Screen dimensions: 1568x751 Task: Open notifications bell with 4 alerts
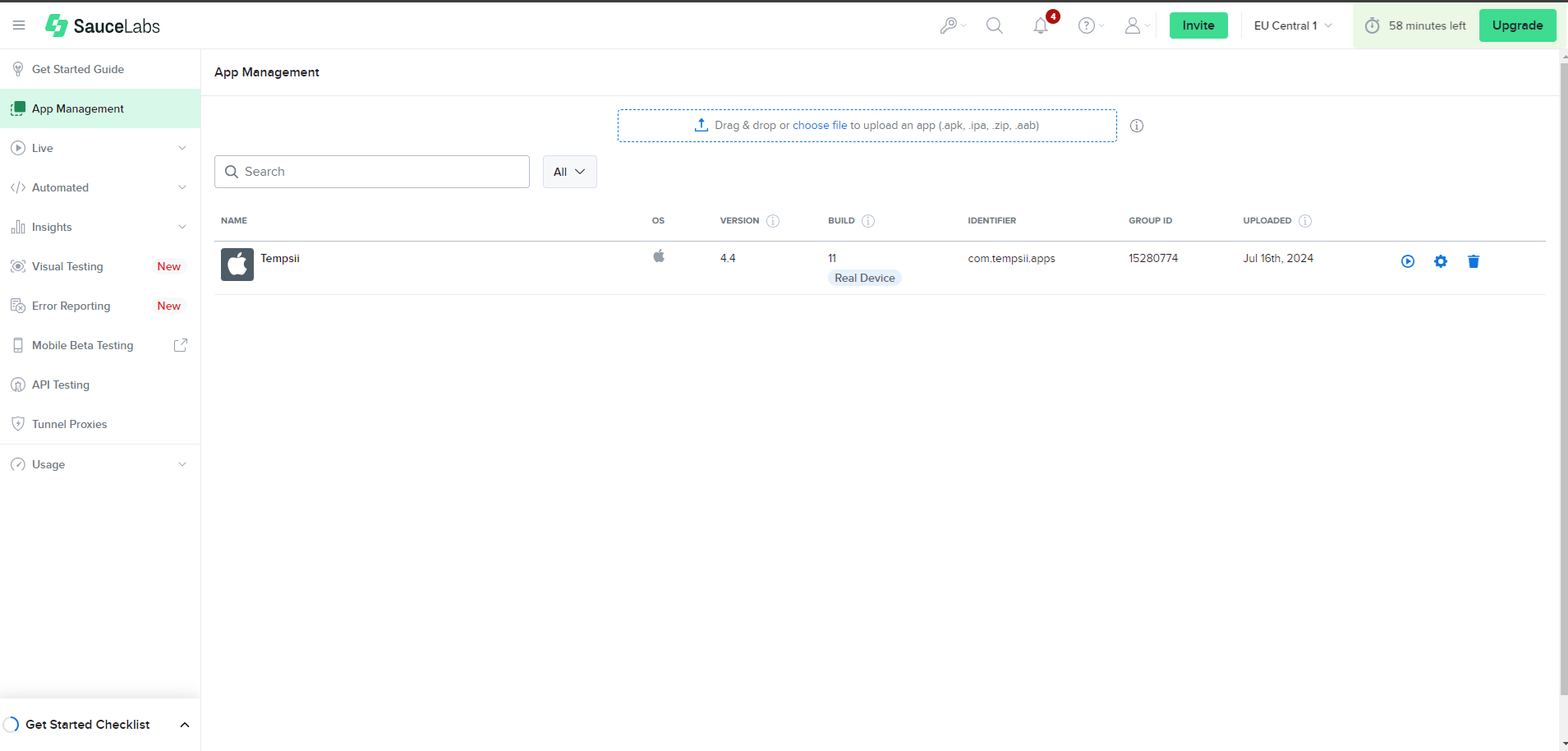(x=1042, y=24)
